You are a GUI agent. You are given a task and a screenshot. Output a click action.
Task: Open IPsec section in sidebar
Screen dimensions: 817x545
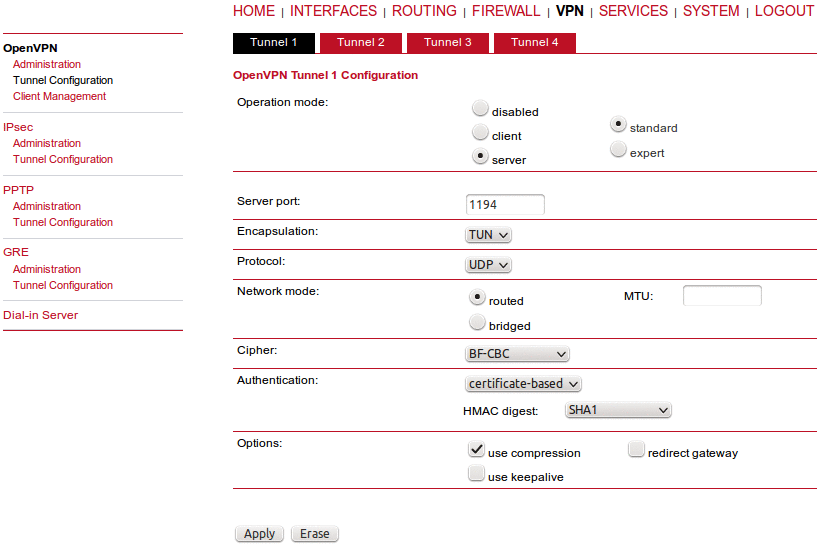(18, 127)
